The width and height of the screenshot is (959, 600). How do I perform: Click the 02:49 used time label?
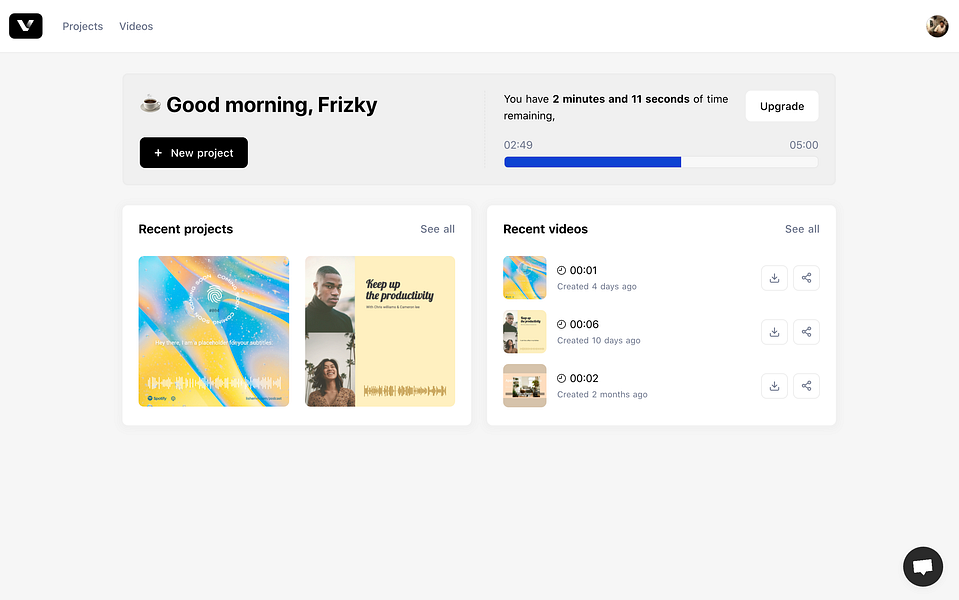(518, 145)
